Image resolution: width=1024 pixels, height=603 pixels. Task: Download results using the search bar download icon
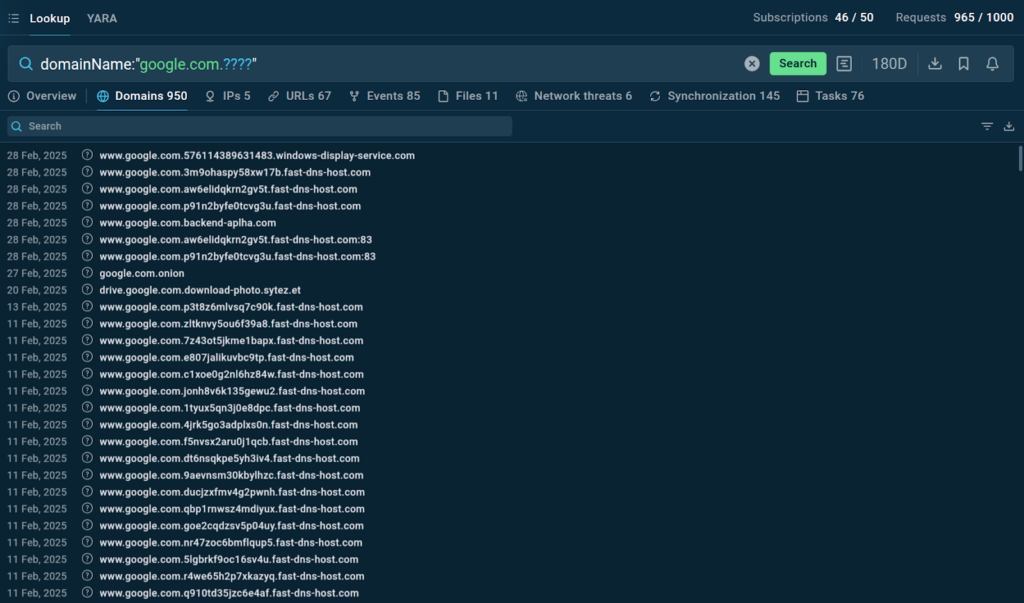point(935,64)
